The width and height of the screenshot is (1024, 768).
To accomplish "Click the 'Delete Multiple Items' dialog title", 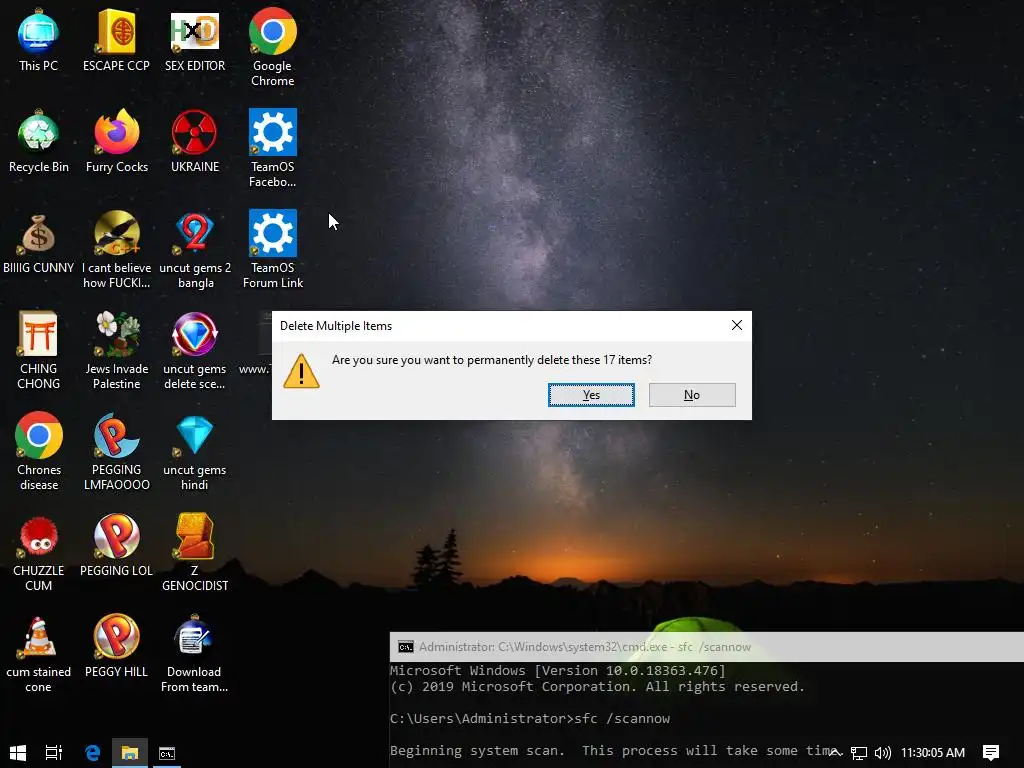I will click(x=336, y=326).
